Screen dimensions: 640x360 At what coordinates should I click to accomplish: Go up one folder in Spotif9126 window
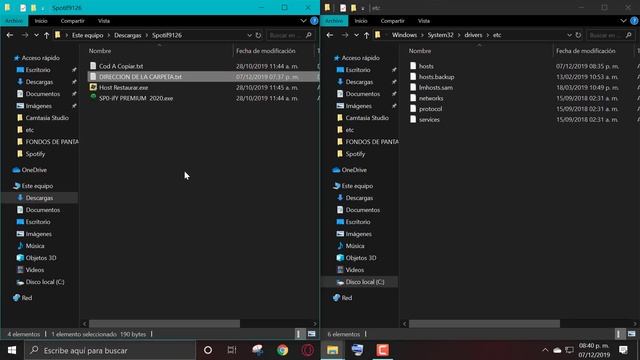[x=47, y=36]
